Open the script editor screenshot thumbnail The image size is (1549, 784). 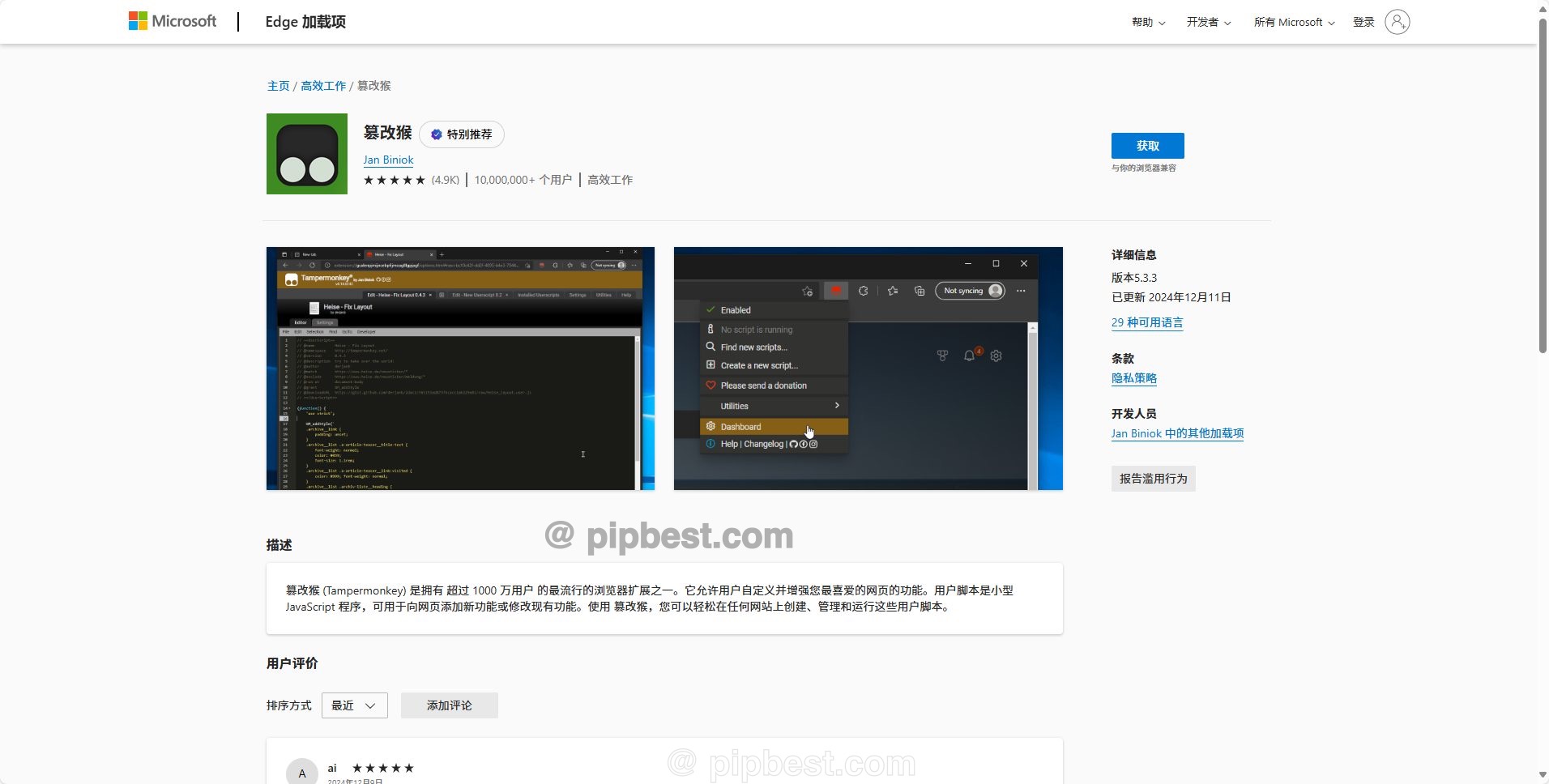click(460, 369)
